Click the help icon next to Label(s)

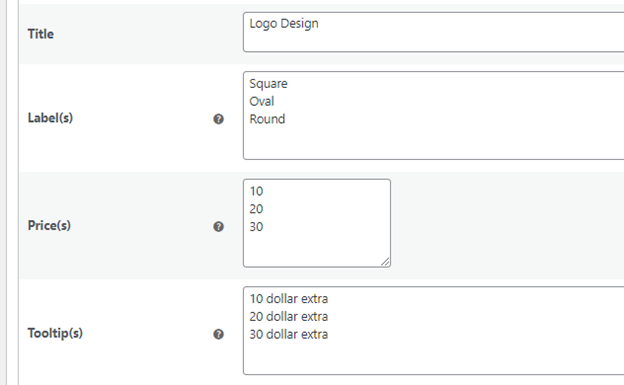click(x=218, y=119)
